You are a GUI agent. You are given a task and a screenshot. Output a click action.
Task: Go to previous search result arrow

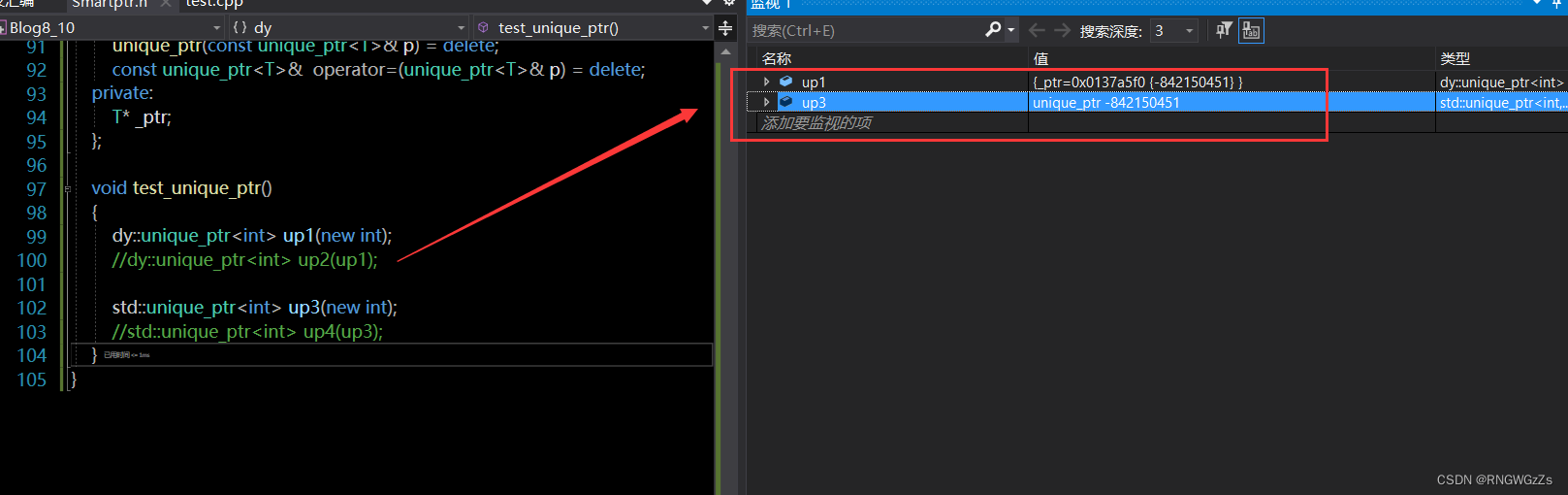coord(1037,30)
